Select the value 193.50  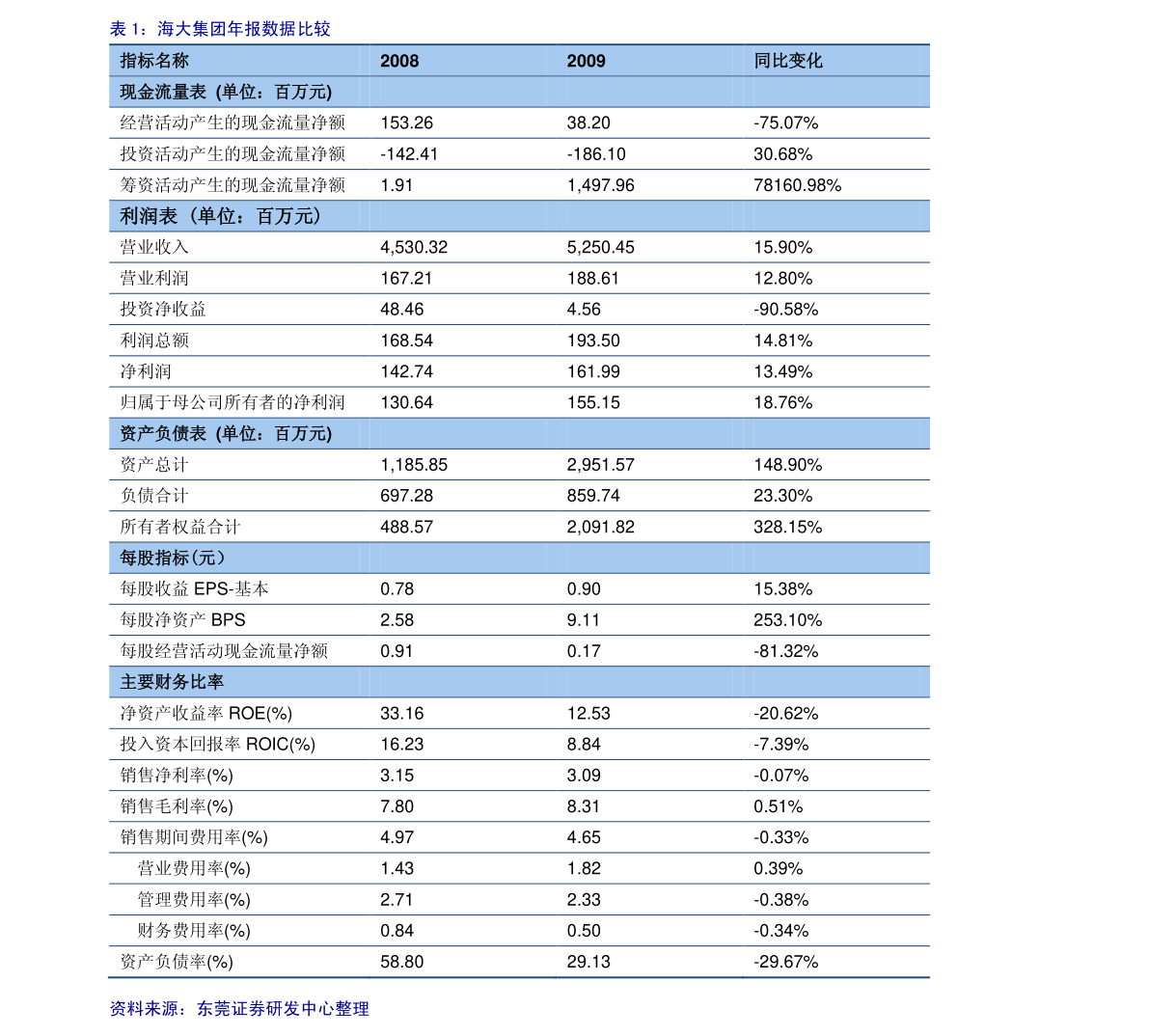[x=593, y=341]
